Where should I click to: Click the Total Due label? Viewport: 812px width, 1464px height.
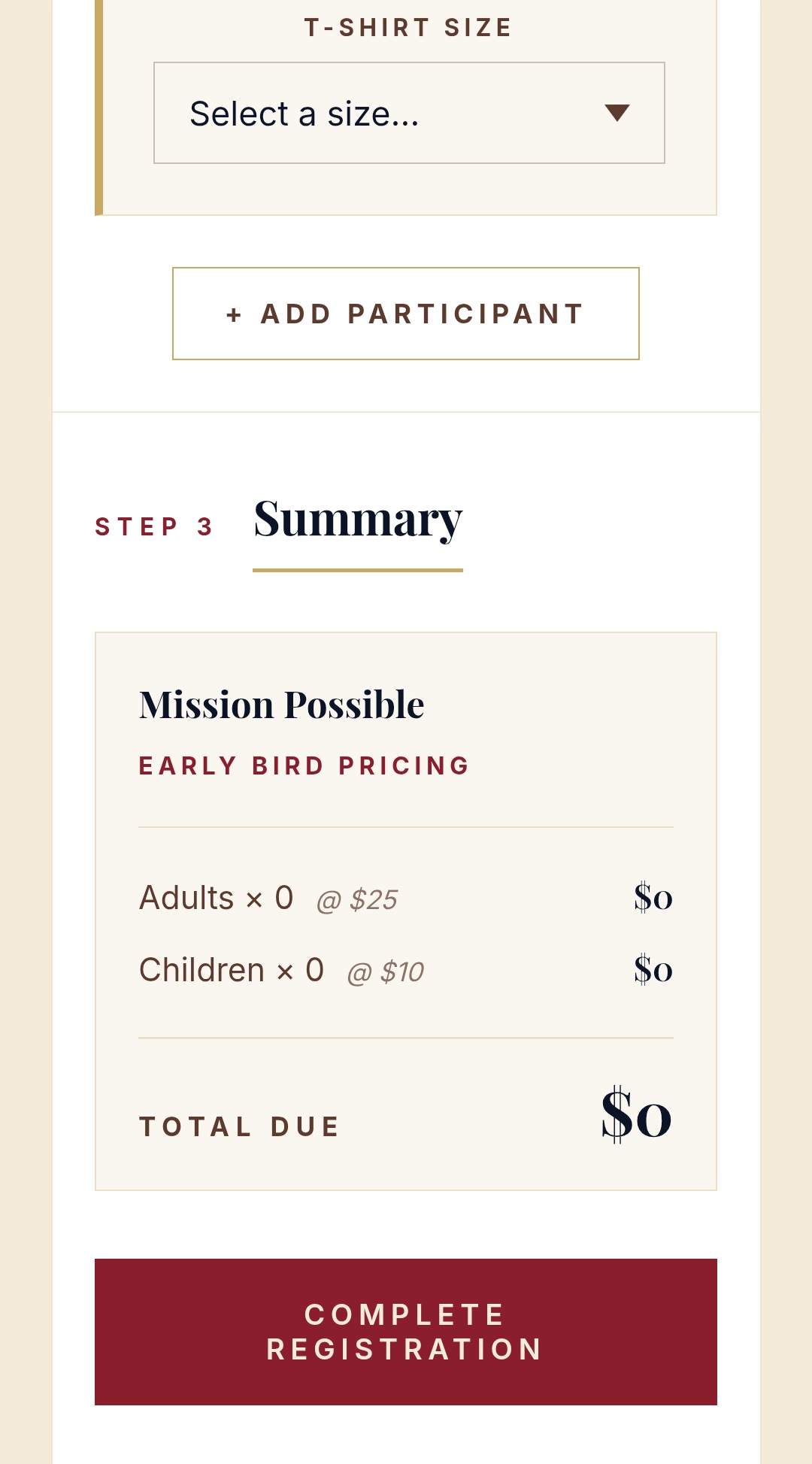tap(240, 1126)
